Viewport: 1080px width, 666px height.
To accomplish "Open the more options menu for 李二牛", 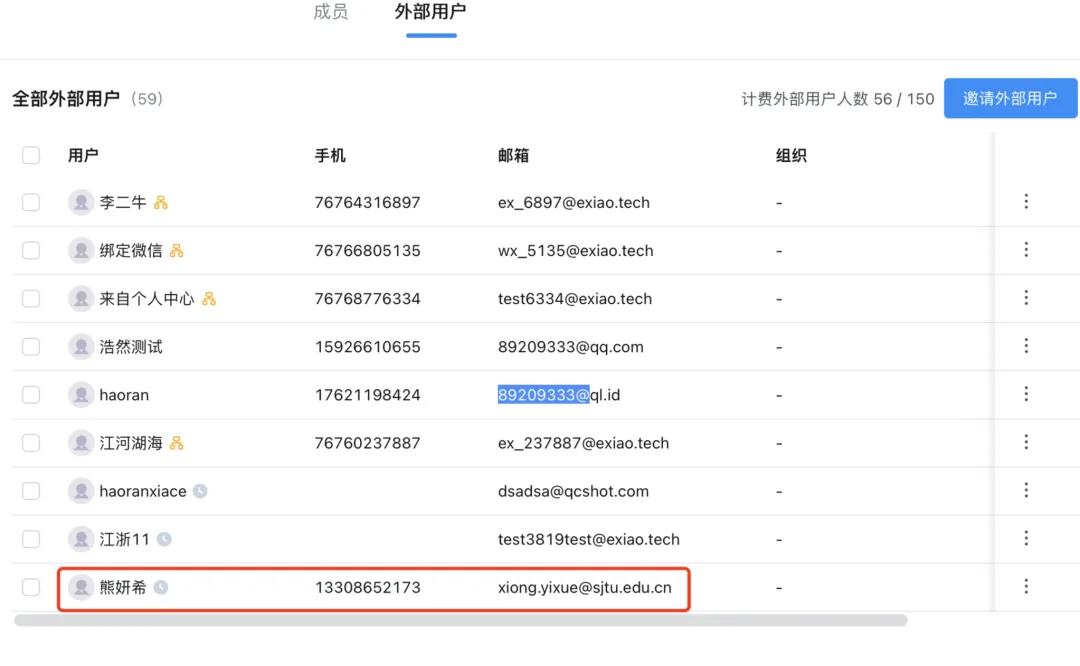I will click(1026, 201).
